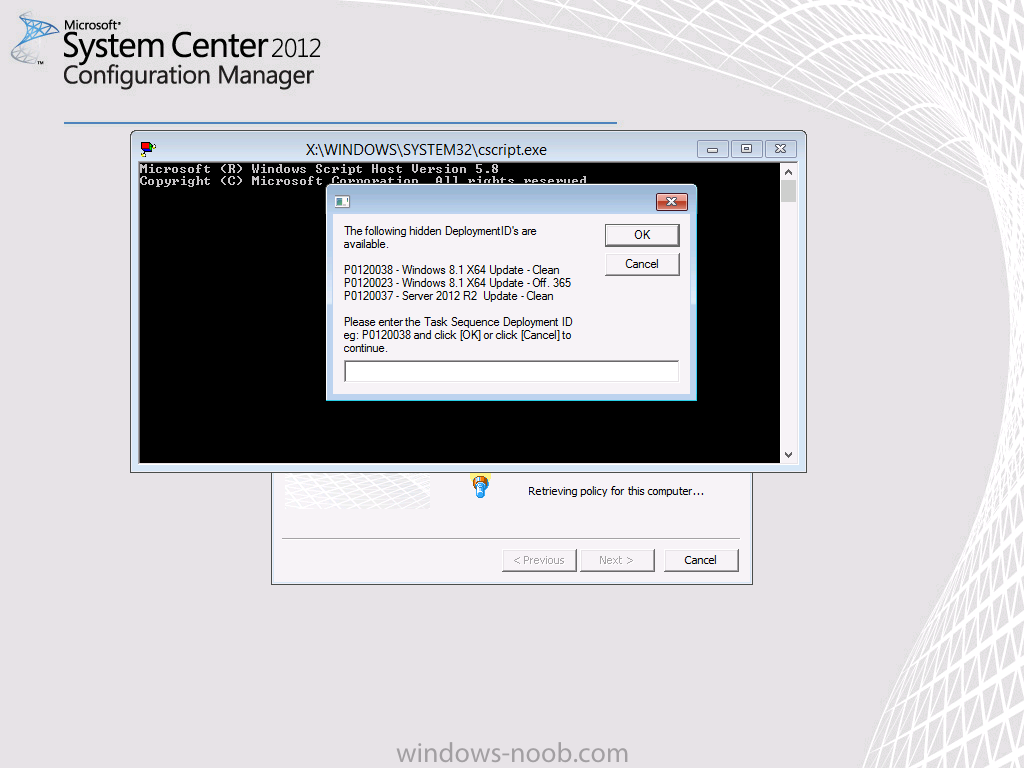Click "P0120037 - Server 2012 R2 Update - Clean"
The image size is (1024, 768).
click(448, 296)
